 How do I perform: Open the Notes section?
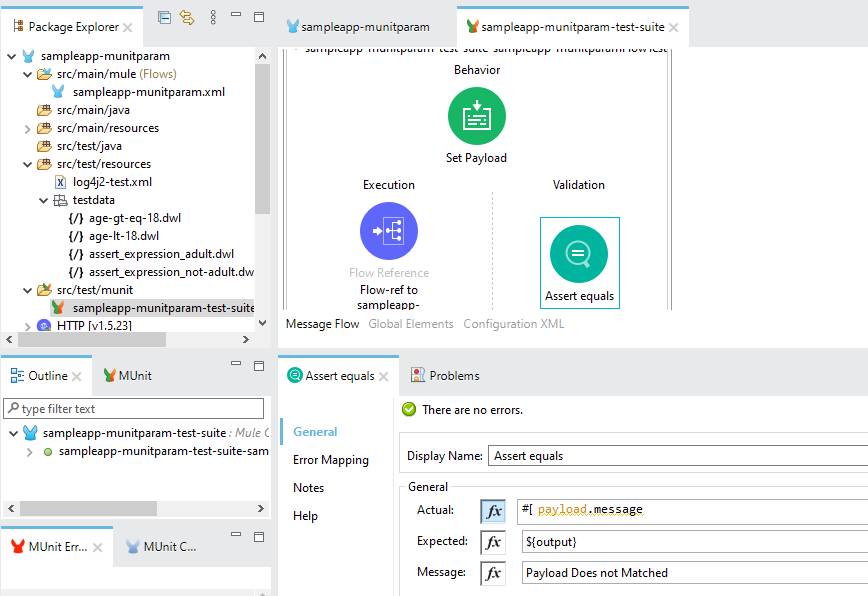point(308,488)
